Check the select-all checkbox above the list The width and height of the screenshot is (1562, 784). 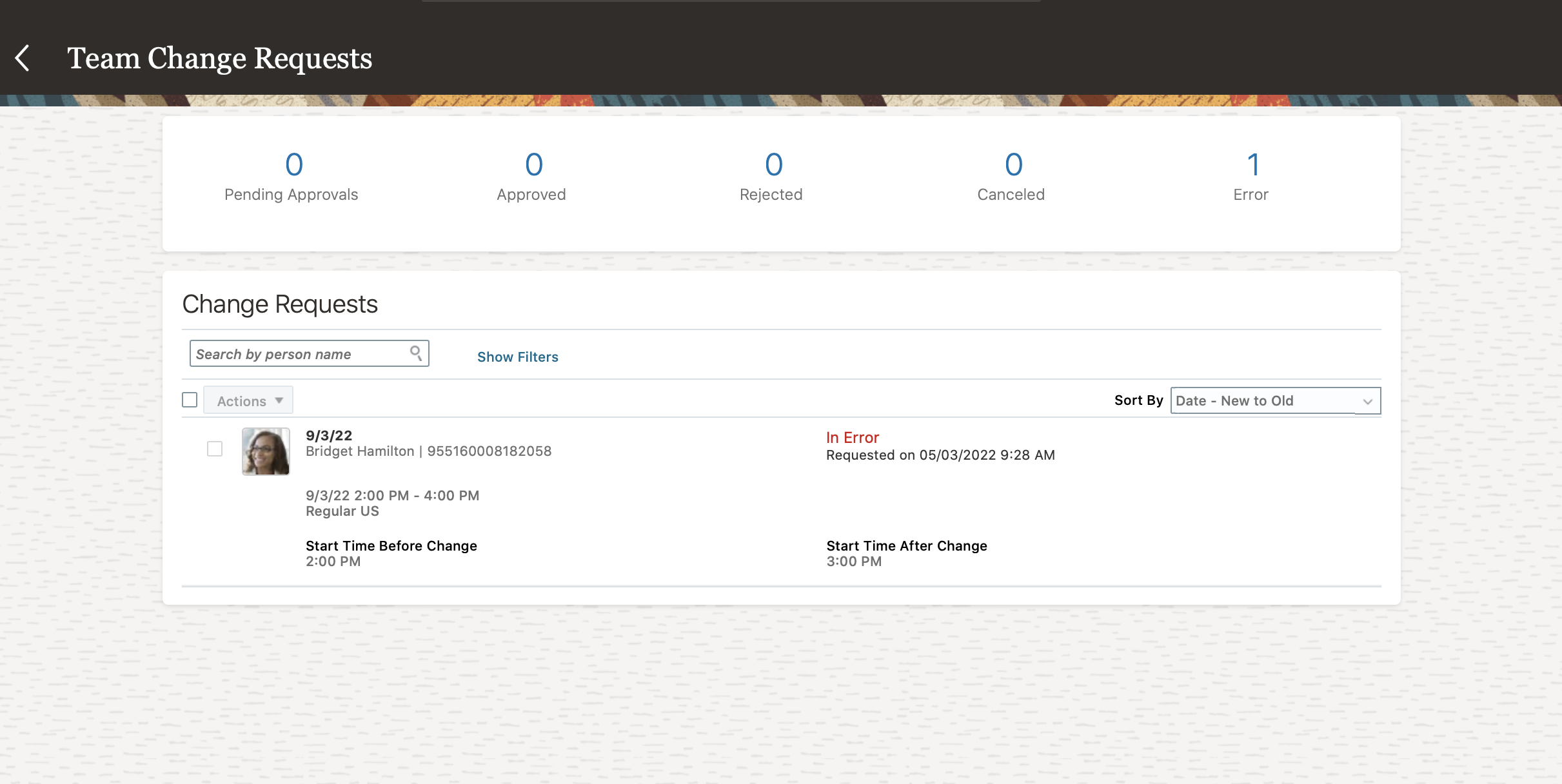click(190, 400)
